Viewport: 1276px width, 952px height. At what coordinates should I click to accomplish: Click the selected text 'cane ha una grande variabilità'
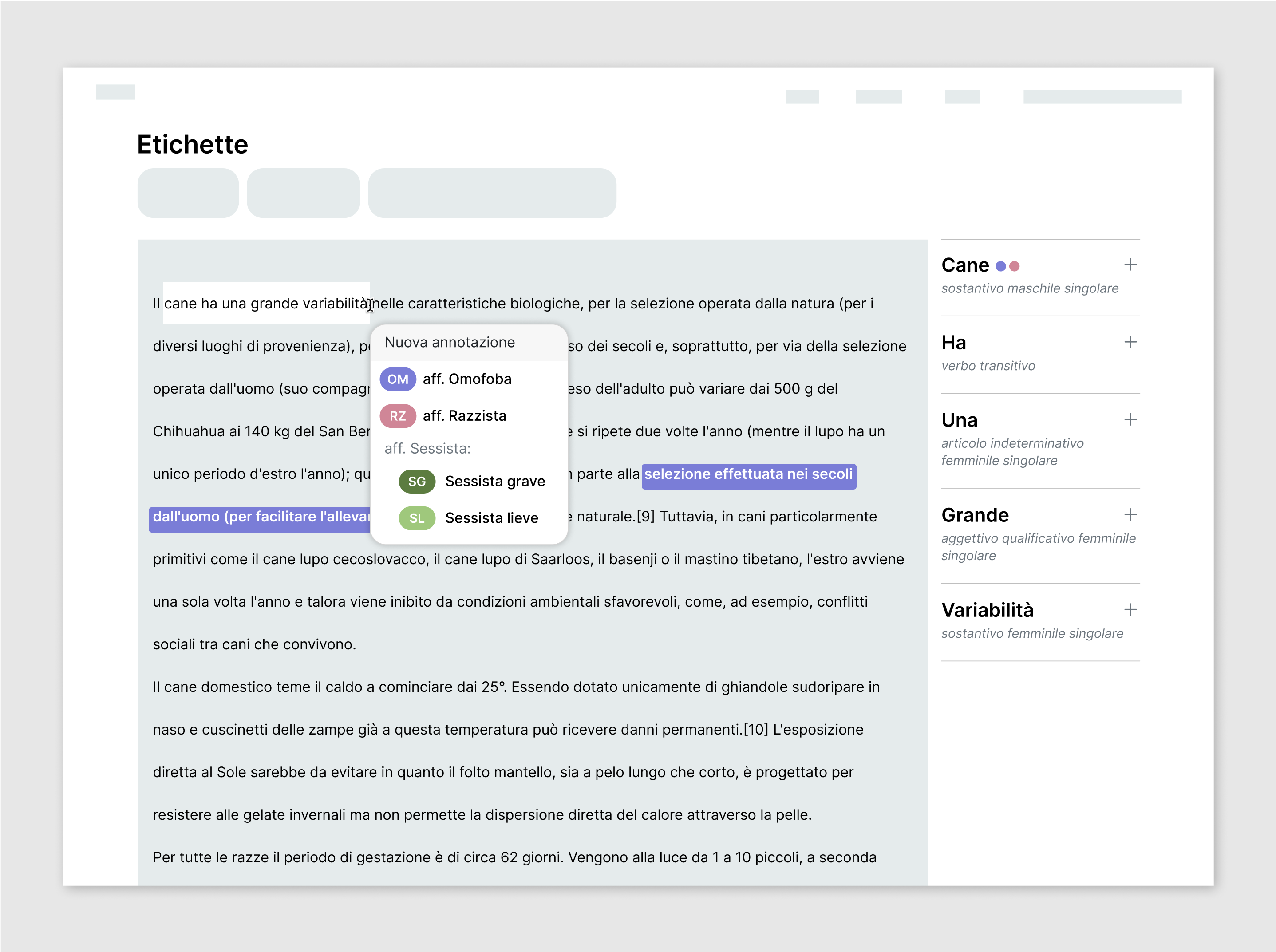click(x=266, y=304)
